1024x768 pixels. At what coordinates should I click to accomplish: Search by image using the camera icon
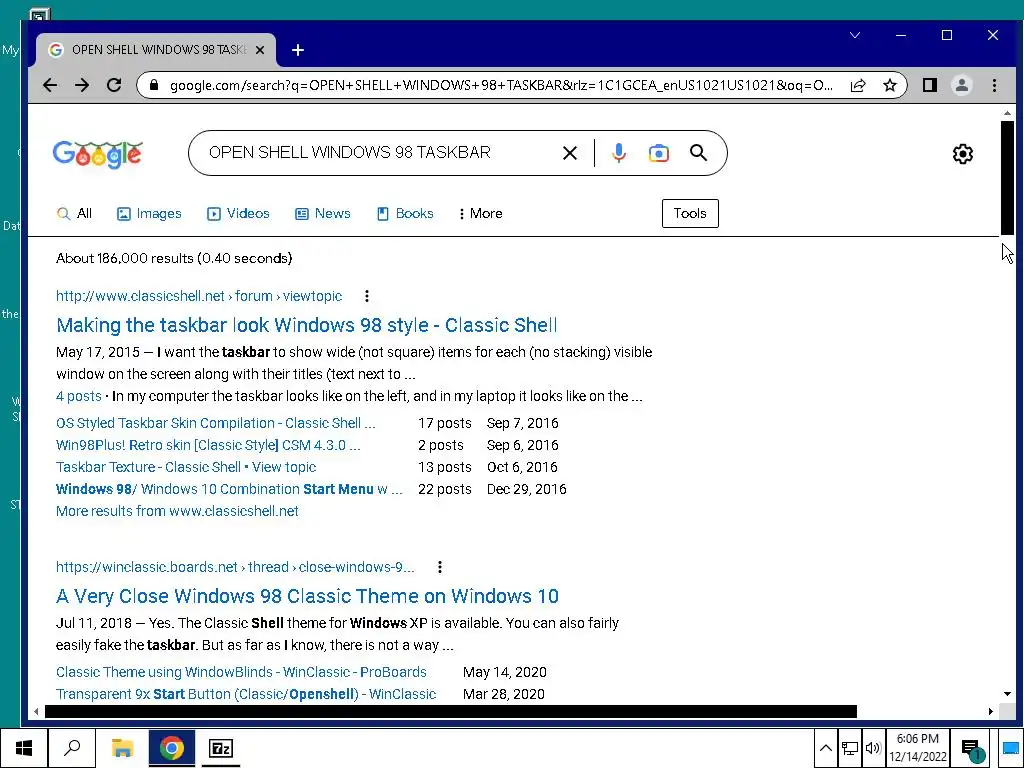[658, 153]
